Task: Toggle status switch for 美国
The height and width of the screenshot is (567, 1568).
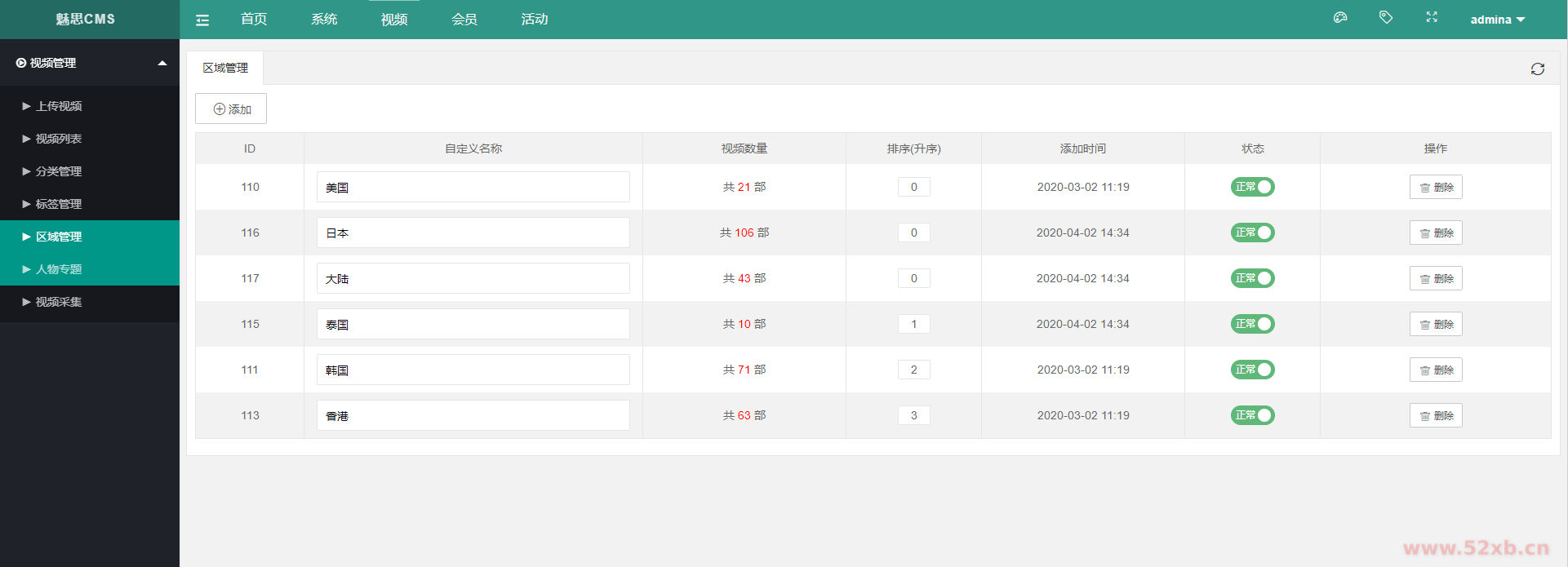Action: pyautogui.click(x=1252, y=187)
